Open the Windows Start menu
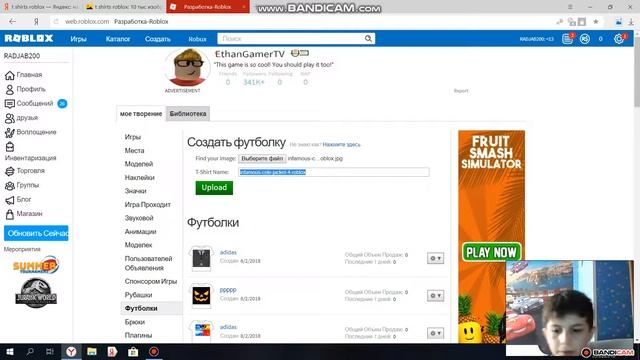The image size is (640, 360). [x=10, y=351]
